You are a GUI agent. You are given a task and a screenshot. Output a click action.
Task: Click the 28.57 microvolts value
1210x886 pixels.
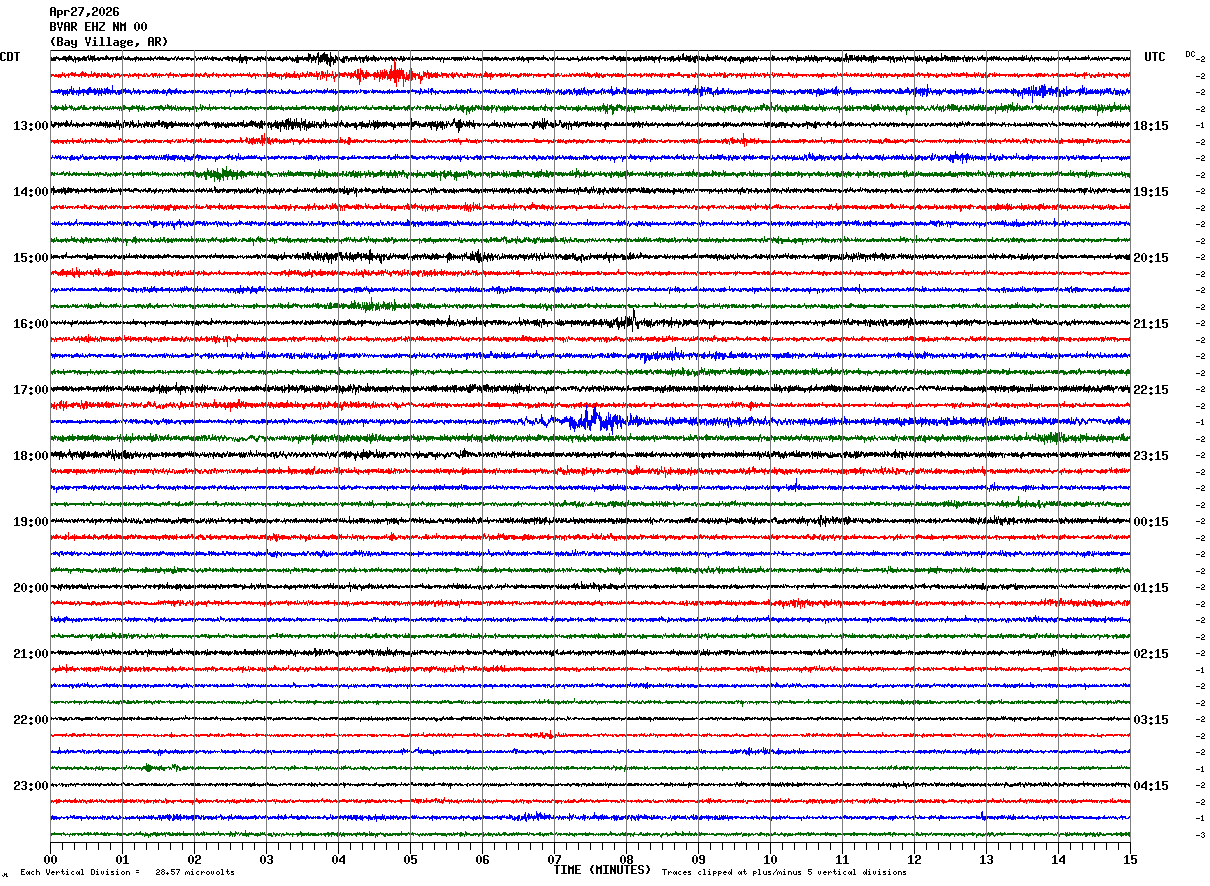pyautogui.click(x=195, y=872)
